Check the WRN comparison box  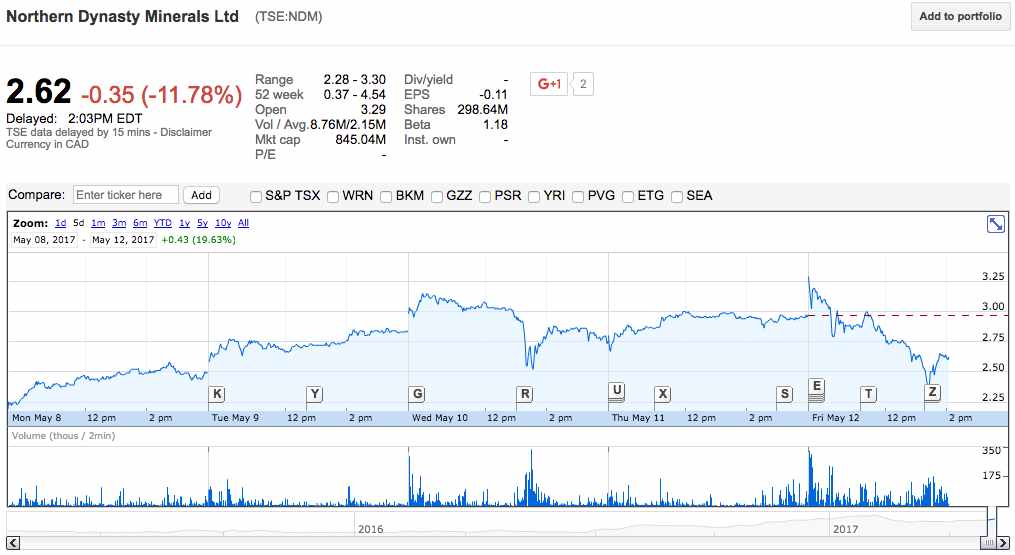point(333,196)
